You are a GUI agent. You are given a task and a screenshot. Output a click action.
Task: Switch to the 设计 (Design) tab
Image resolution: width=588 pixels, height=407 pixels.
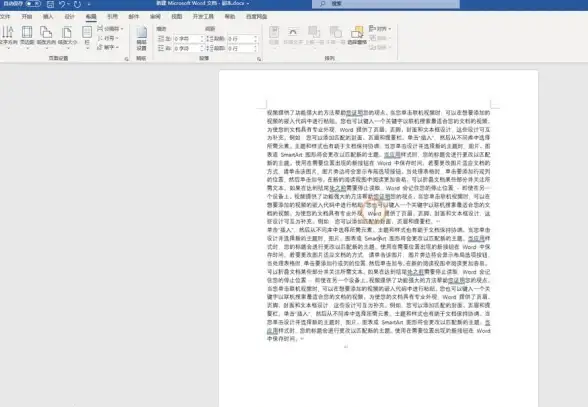click(x=69, y=17)
